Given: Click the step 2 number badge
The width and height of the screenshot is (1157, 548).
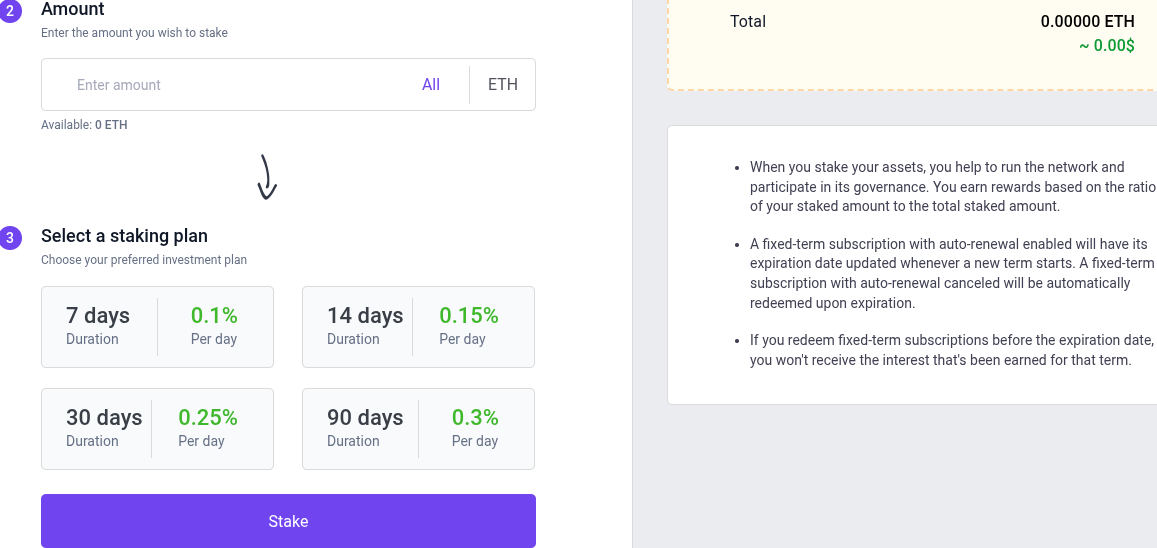Looking at the screenshot, I should pos(8,12).
